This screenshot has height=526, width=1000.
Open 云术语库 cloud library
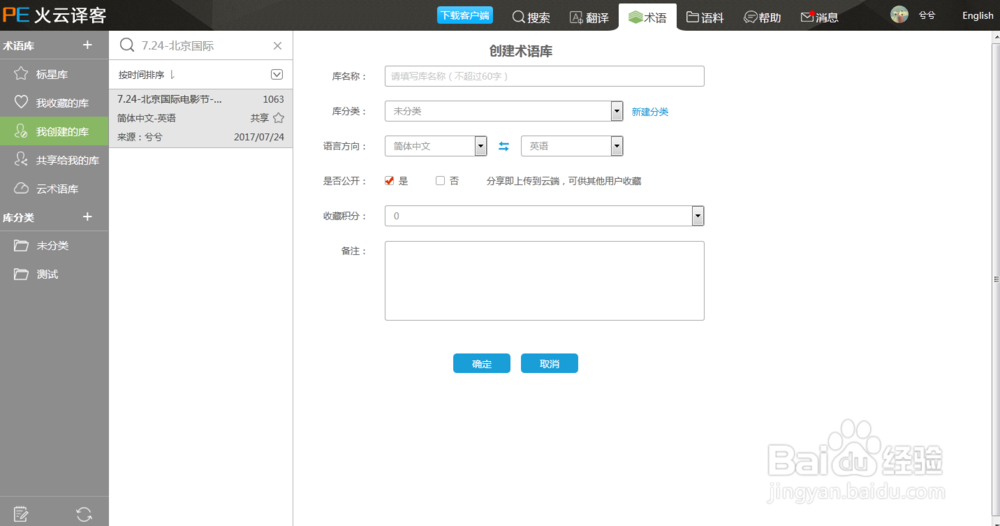click(x=54, y=189)
